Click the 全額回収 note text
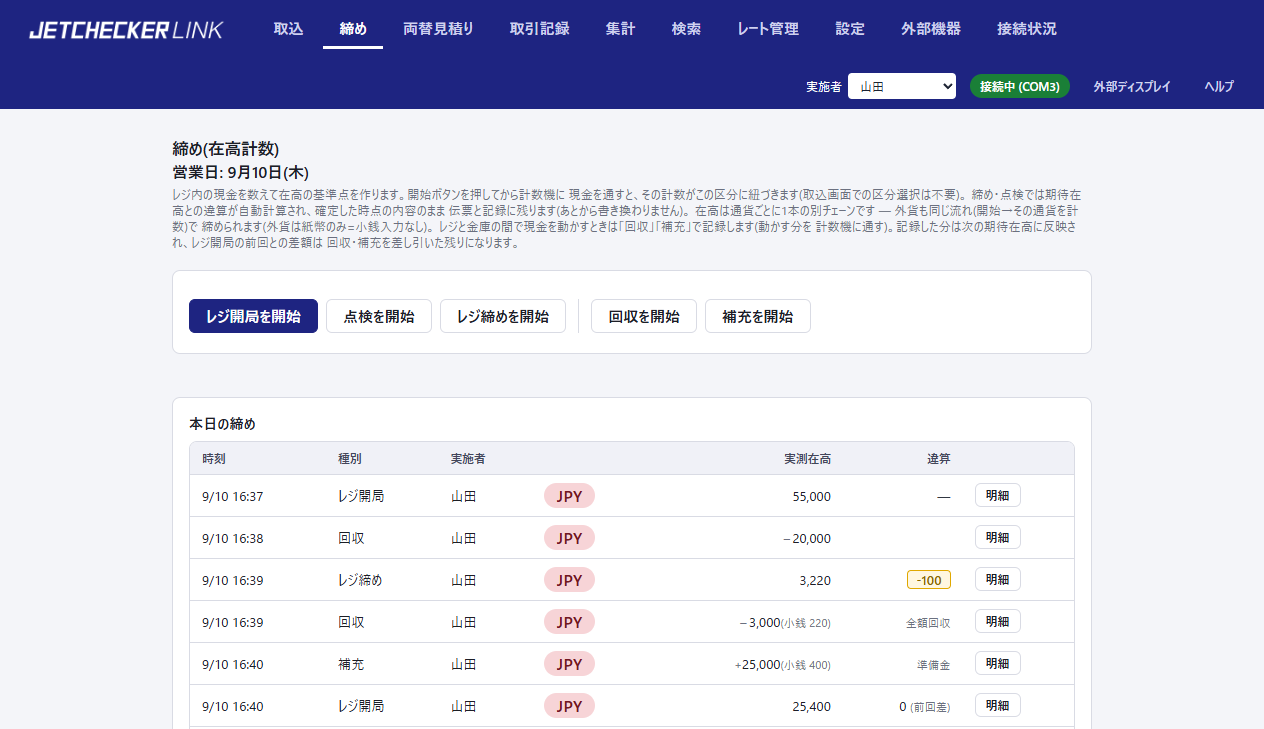1264x729 pixels. (x=928, y=622)
